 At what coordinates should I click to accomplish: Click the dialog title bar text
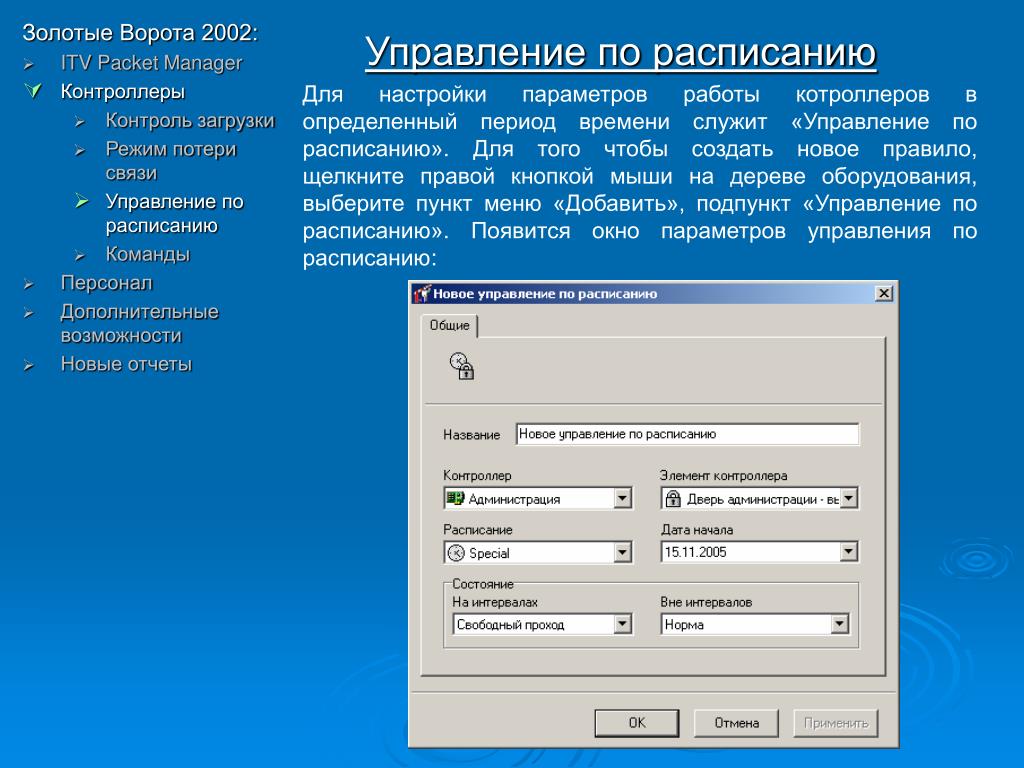click(x=545, y=294)
